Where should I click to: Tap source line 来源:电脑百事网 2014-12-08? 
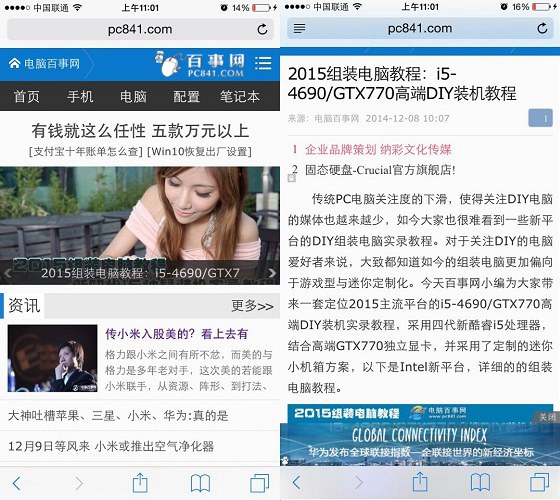click(x=369, y=118)
